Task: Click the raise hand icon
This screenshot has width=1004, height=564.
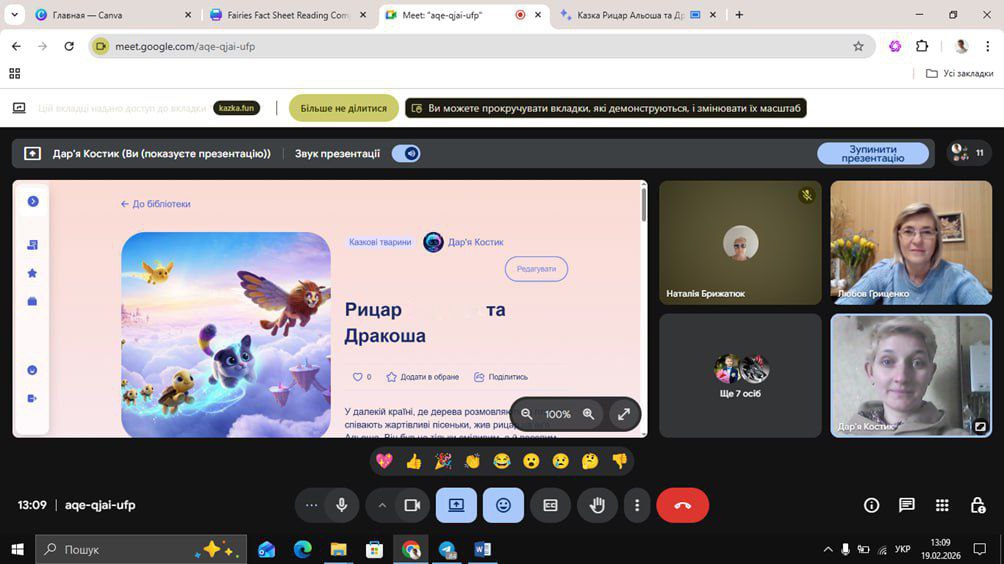Action: [x=597, y=506]
